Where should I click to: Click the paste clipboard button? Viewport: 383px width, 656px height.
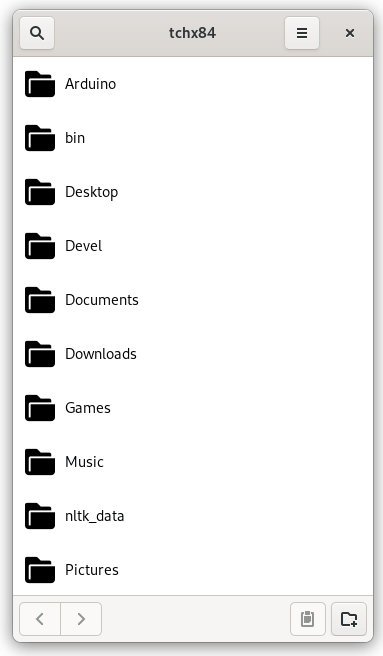point(308,619)
